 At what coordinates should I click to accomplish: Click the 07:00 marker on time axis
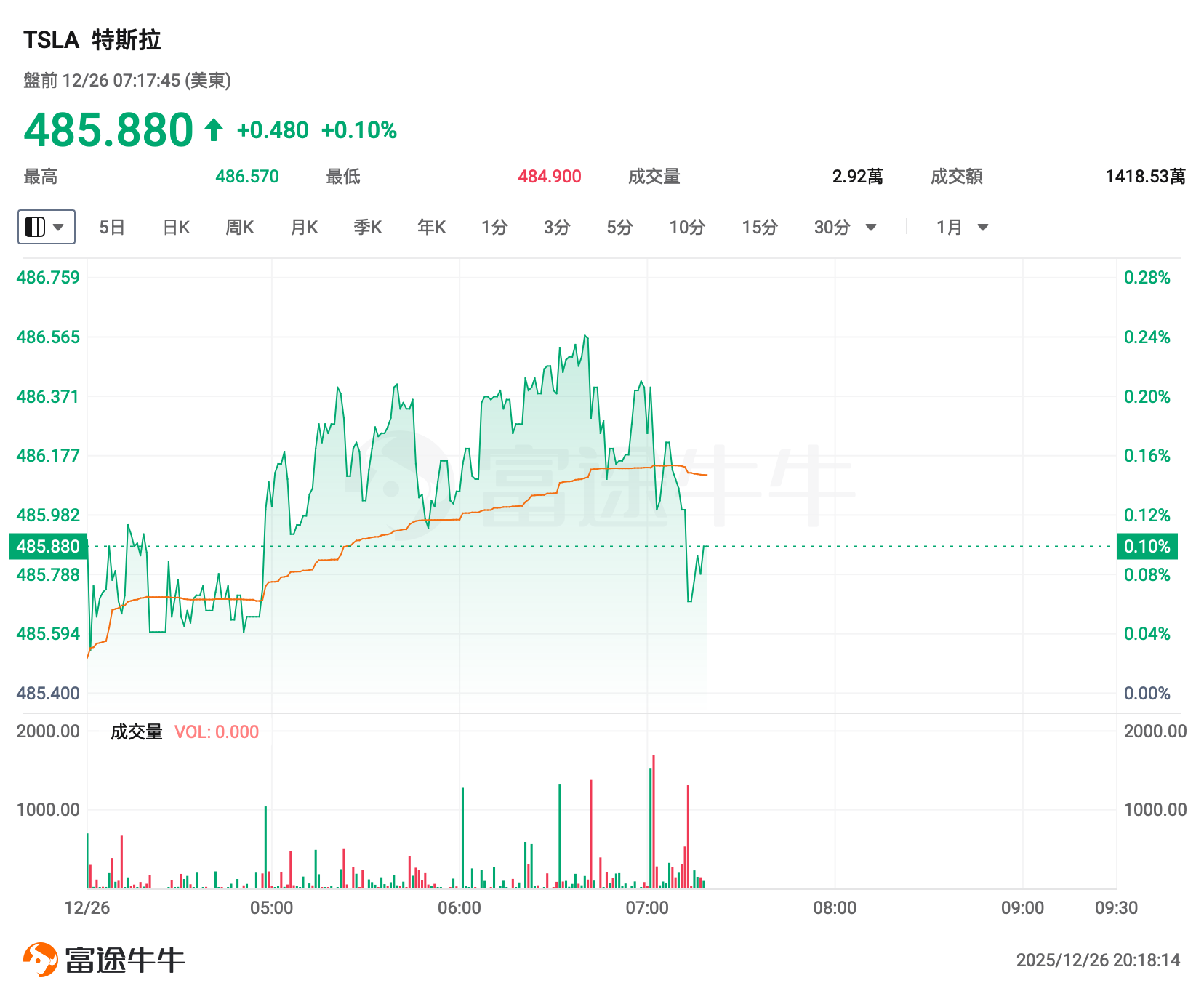coord(647,907)
